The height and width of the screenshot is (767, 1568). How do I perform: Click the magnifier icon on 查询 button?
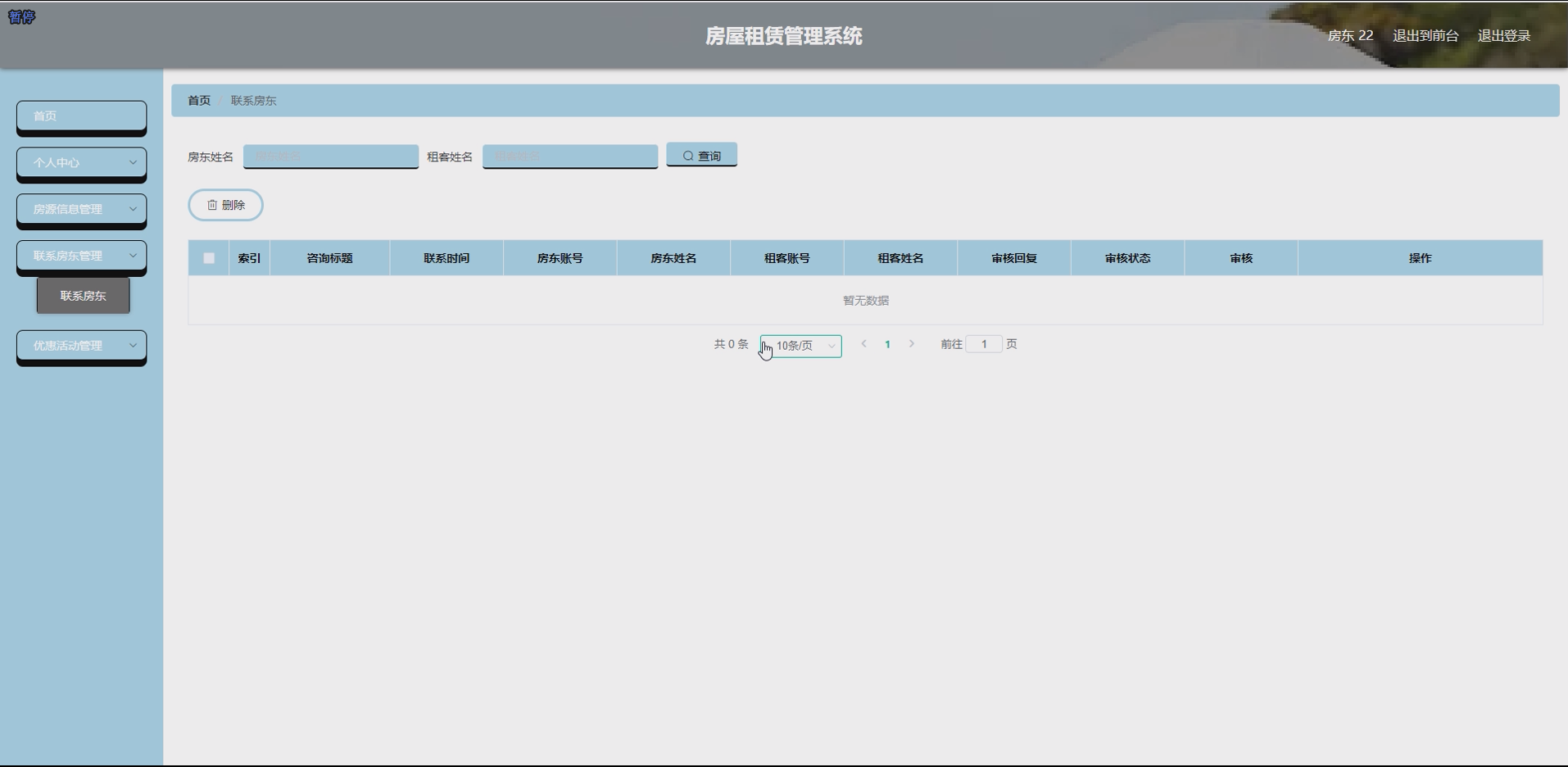(688, 156)
